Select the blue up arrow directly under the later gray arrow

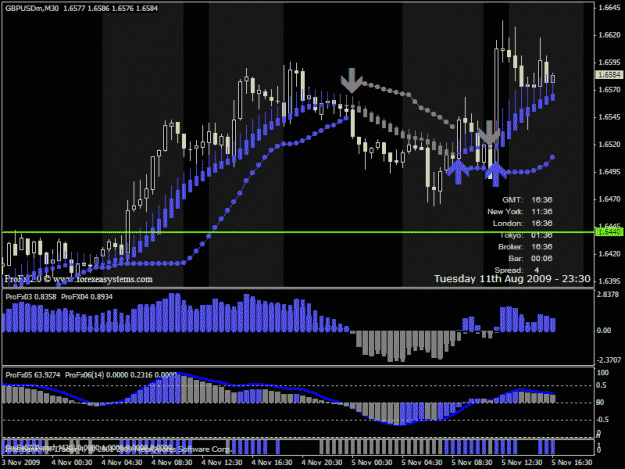(x=495, y=174)
